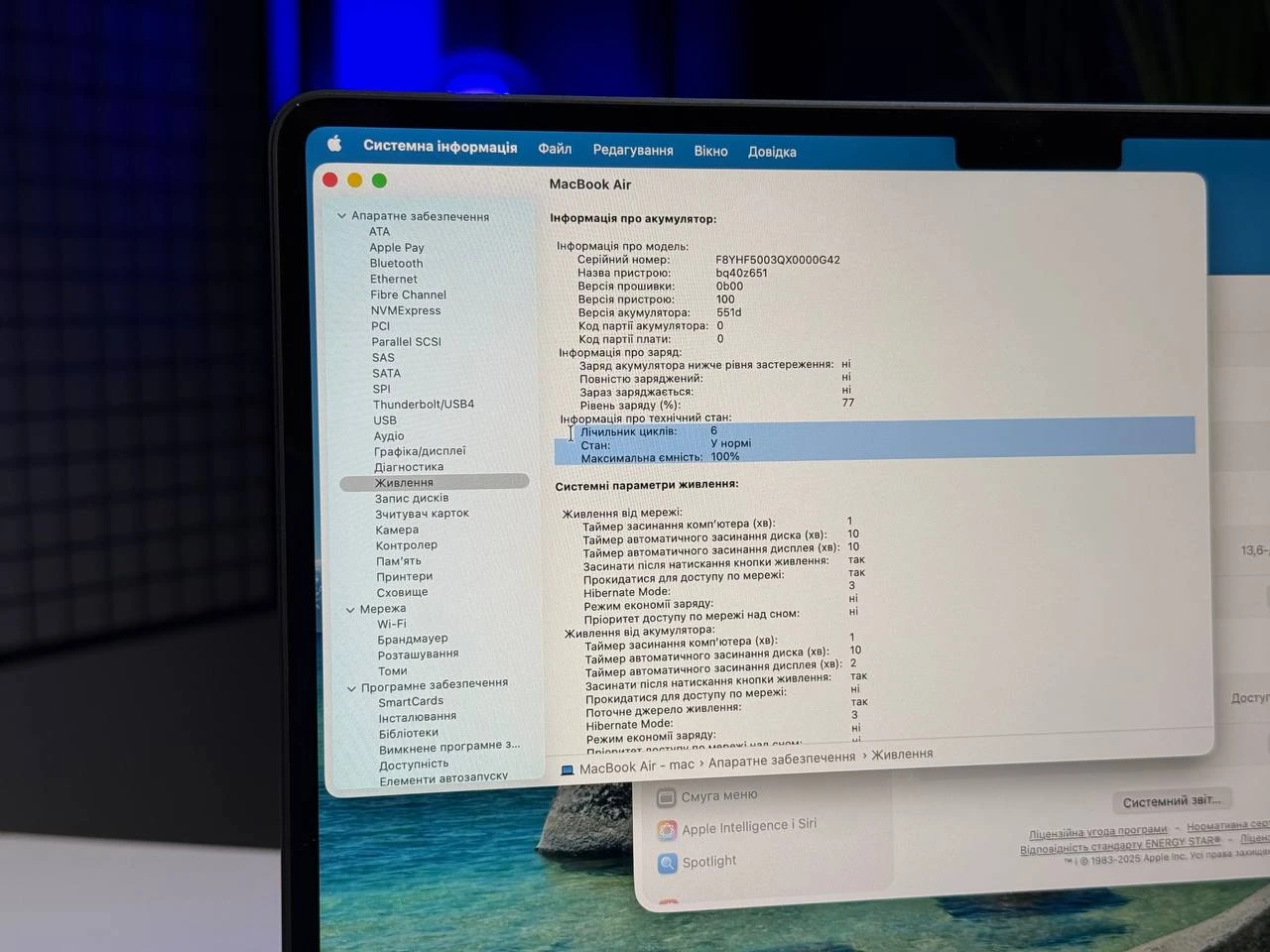Select Принтери in sidebar list

[403, 576]
